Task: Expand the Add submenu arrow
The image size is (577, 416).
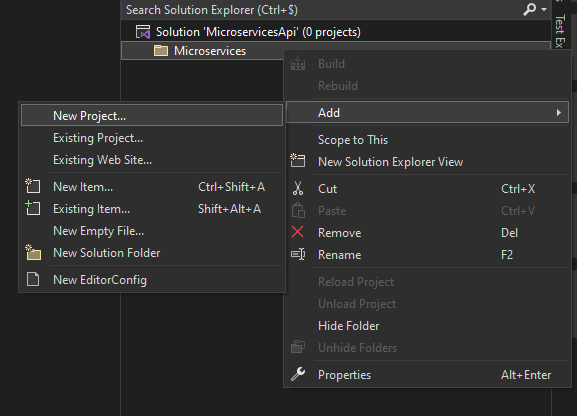Action: (x=559, y=113)
